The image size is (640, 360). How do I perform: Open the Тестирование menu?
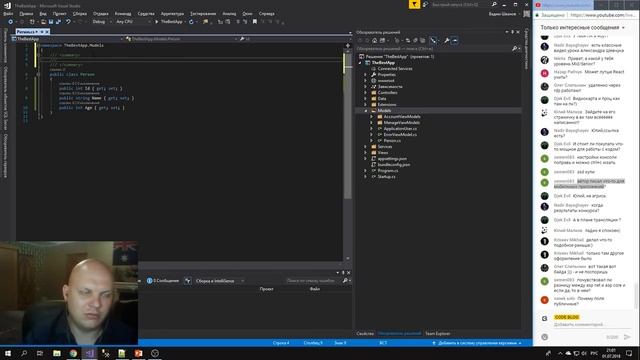click(203, 13)
